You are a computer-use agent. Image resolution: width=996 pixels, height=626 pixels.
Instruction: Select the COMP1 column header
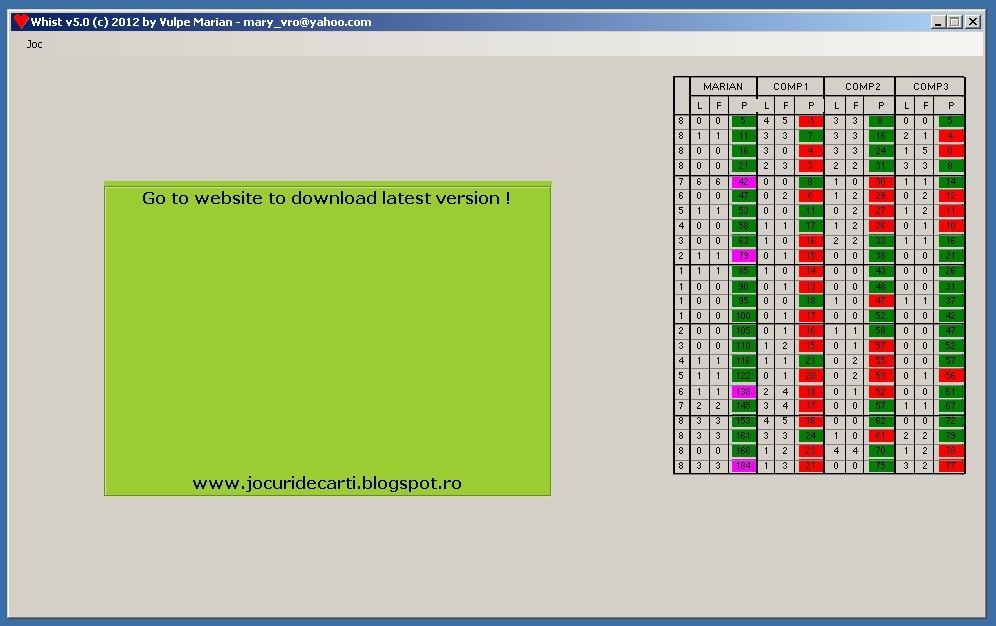tap(791, 86)
